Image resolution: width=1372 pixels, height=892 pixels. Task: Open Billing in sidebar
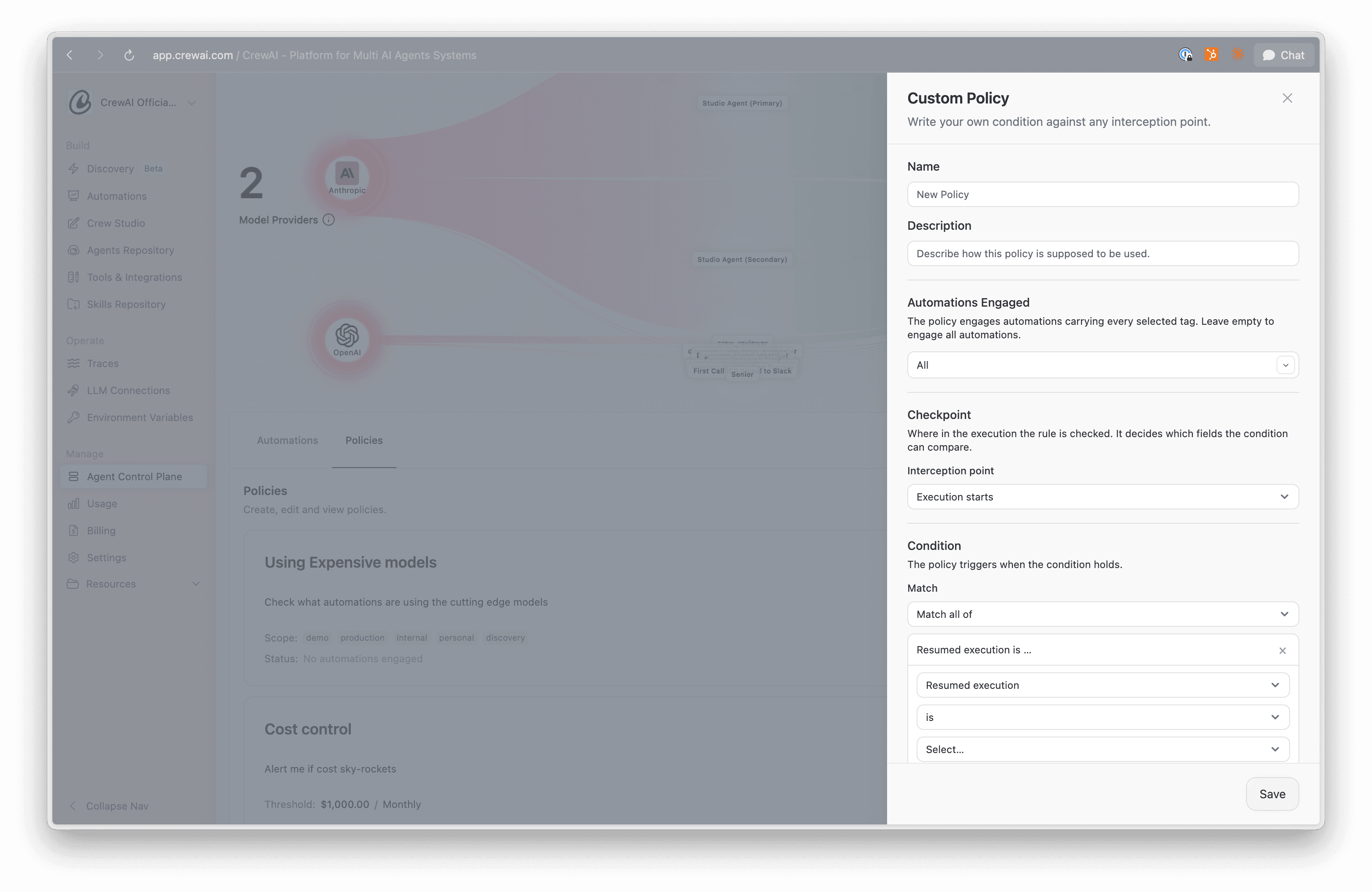(133, 531)
